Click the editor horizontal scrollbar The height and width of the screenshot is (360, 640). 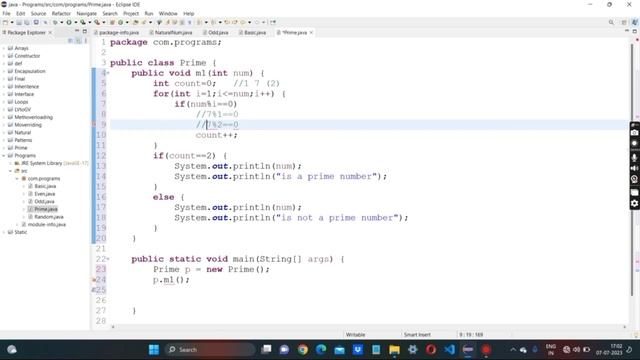[x=369, y=327]
